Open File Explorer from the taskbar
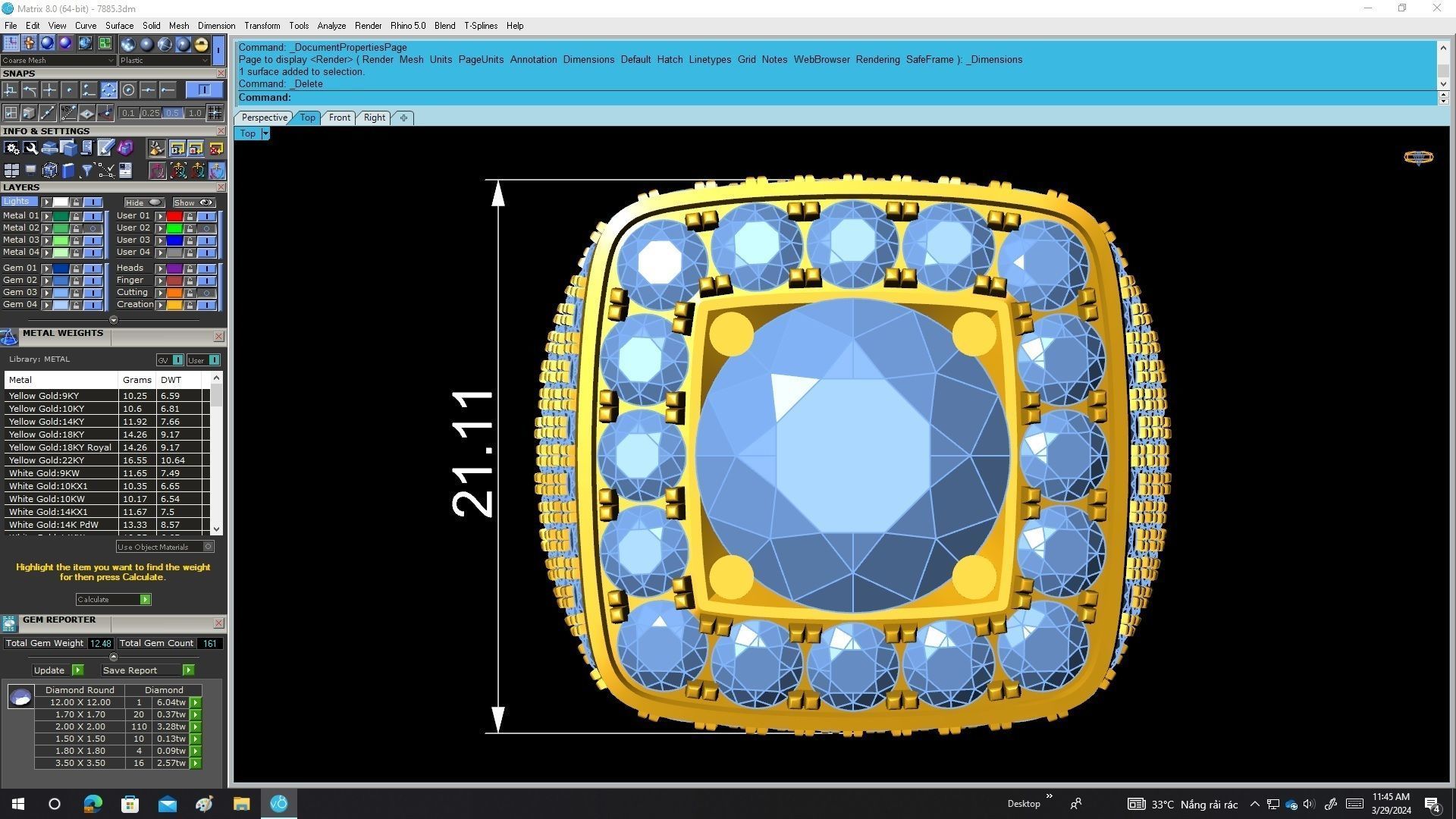Screen dimensions: 1456x819 241,804
